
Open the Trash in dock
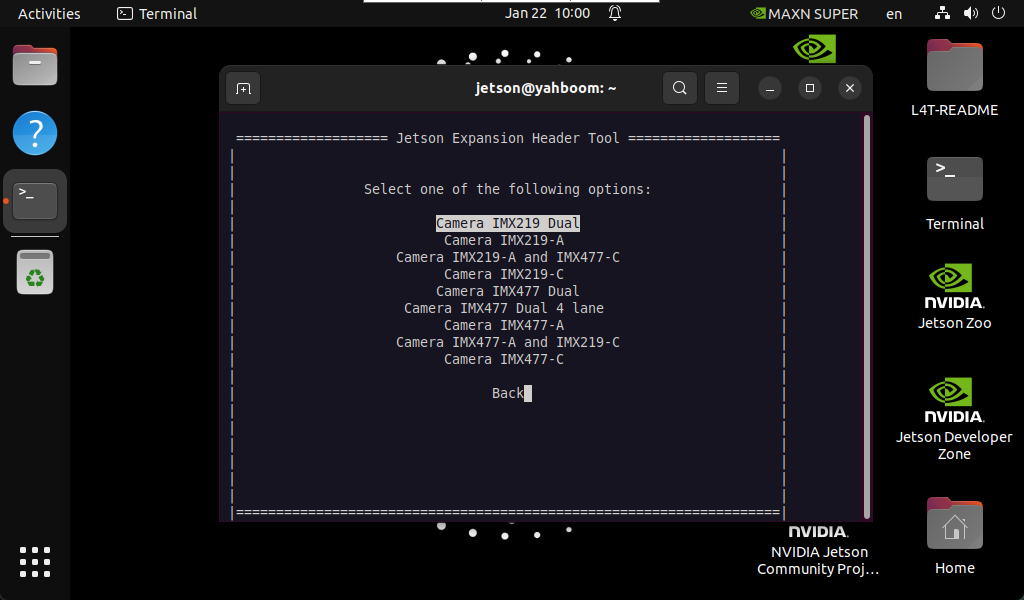pos(35,272)
